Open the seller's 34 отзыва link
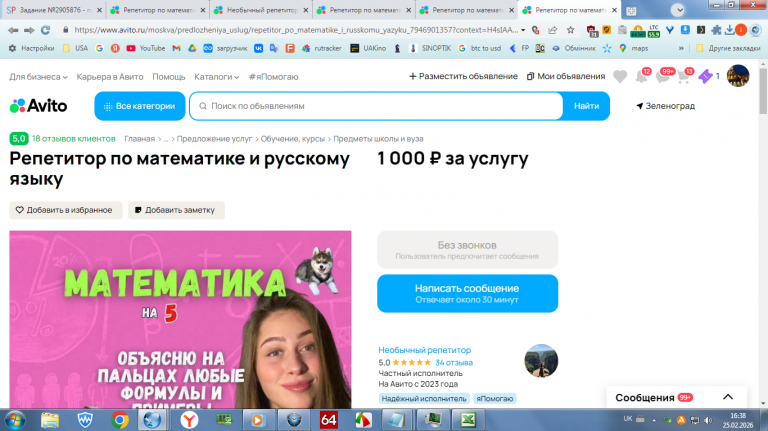The height and width of the screenshot is (431, 768). click(x=454, y=363)
